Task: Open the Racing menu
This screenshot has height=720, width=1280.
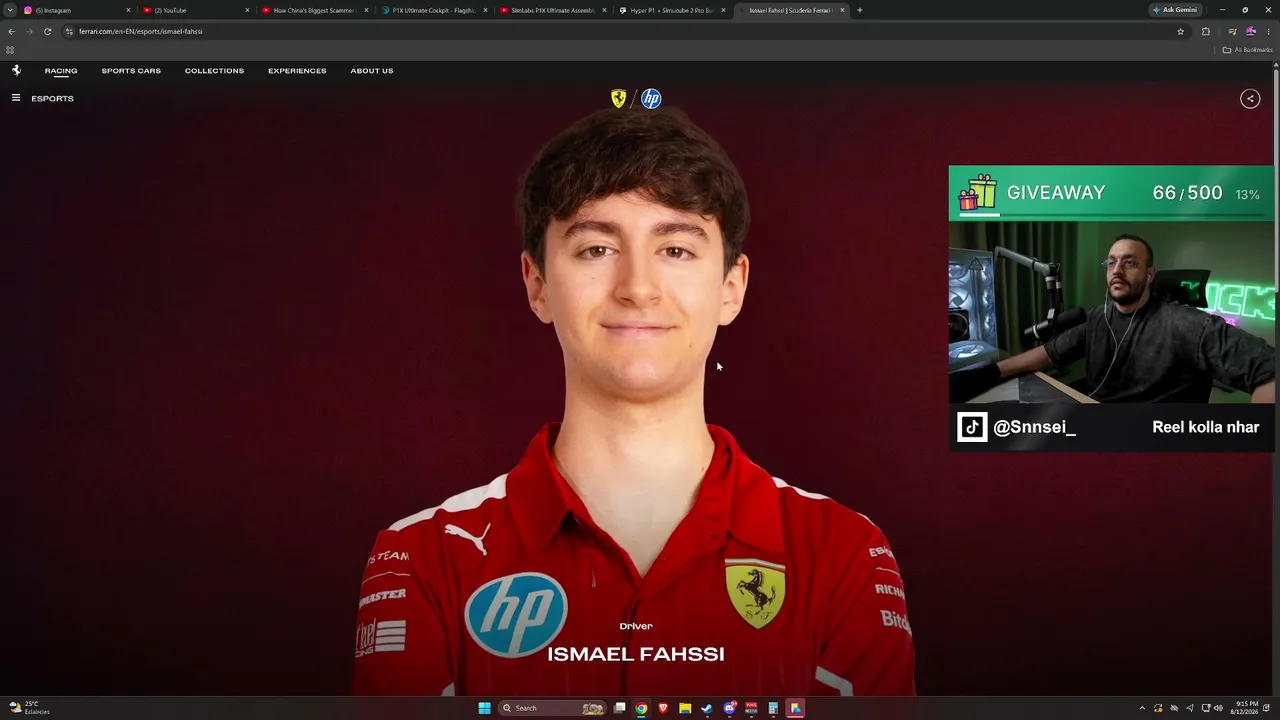Action: click(61, 71)
